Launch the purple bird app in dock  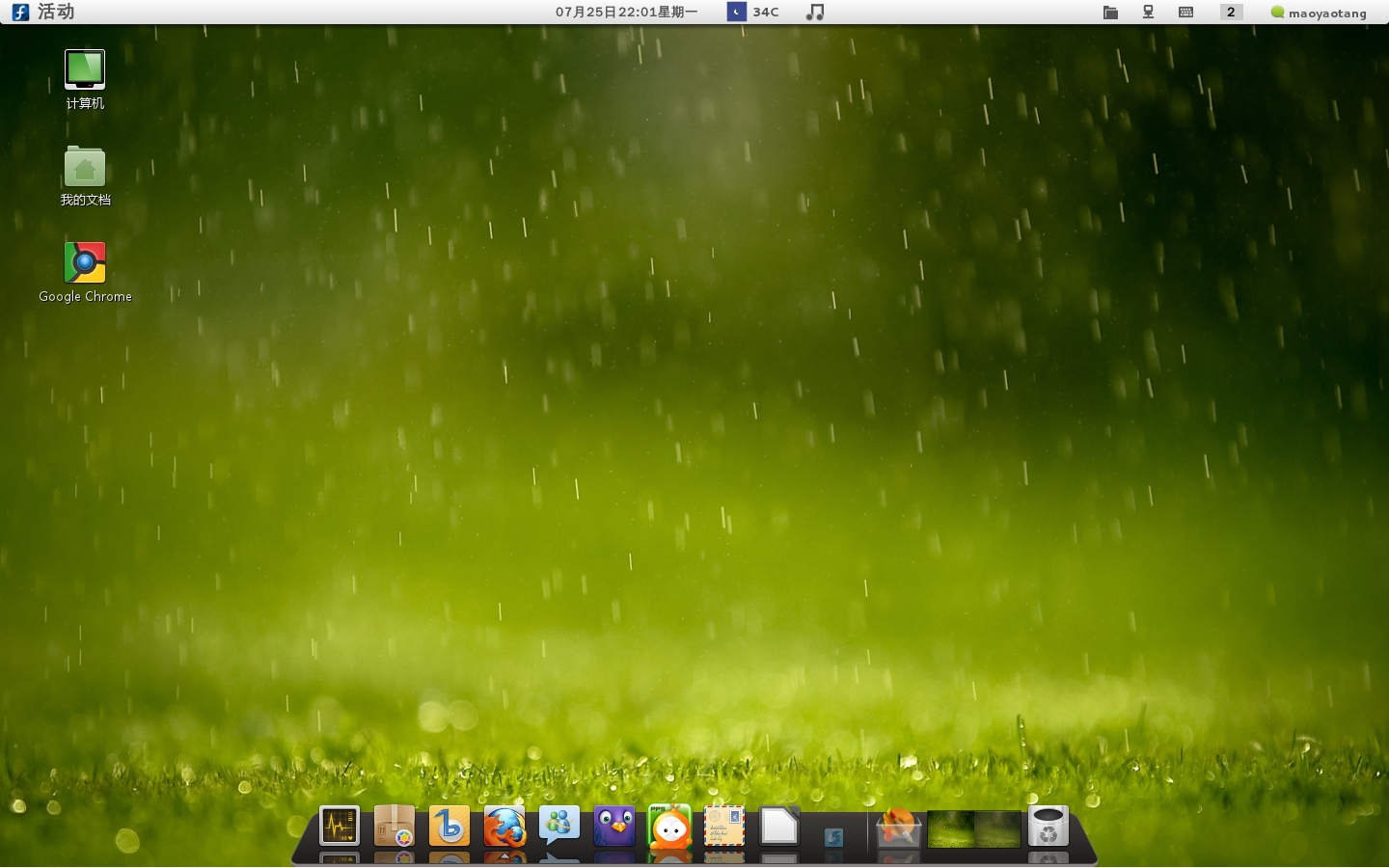[x=614, y=827]
